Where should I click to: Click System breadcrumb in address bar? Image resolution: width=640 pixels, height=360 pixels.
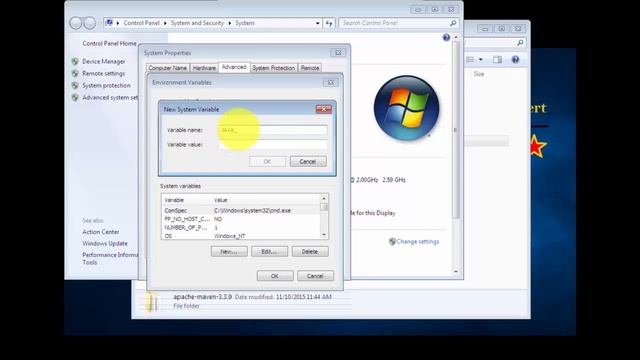pyautogui.click(x=244, y=23)
